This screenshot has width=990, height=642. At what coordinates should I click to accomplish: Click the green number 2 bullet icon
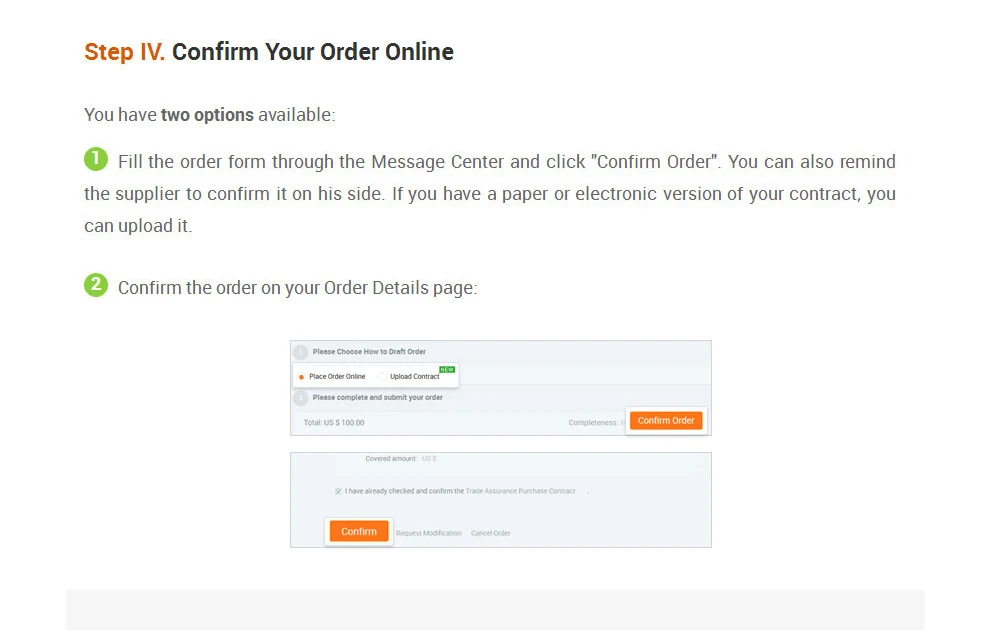pos(96,285)
